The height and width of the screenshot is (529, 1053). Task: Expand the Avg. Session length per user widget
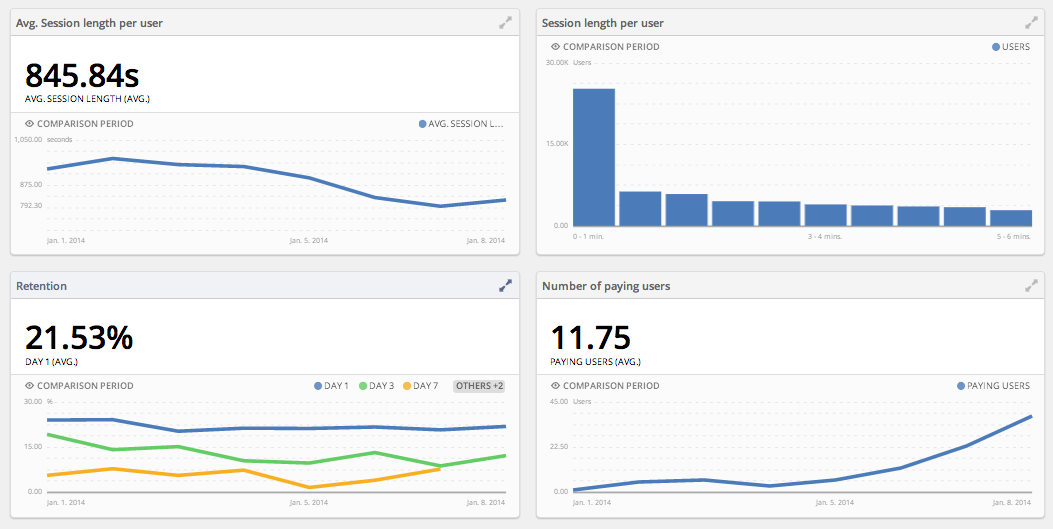pyautogui.click(x=505, y=22)
